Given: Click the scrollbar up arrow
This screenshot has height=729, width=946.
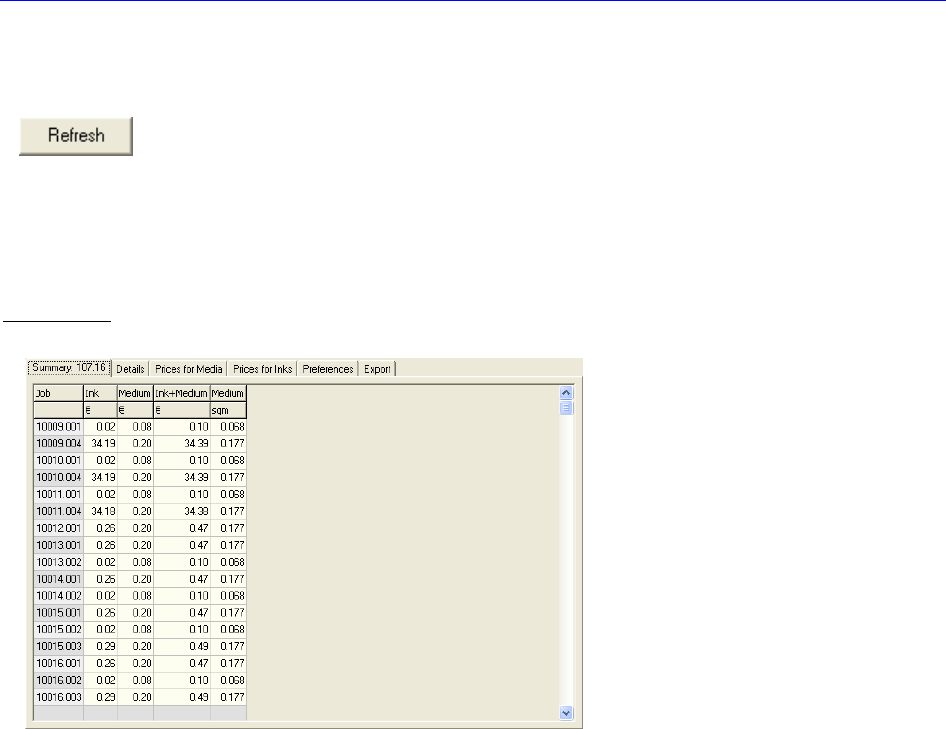Looking at the screenshot, I should pos(566,393).
